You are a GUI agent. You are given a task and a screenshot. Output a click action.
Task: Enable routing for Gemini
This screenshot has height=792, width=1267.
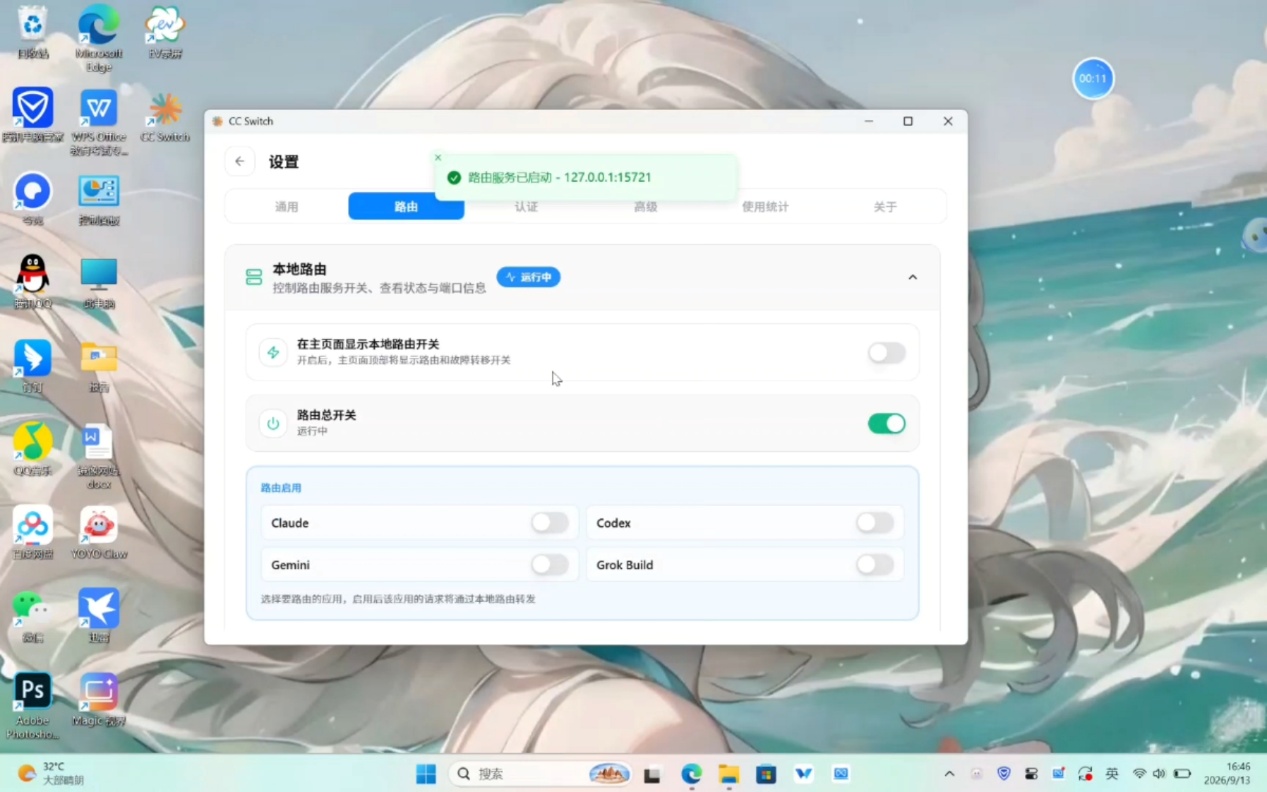[x=549, y=564]
